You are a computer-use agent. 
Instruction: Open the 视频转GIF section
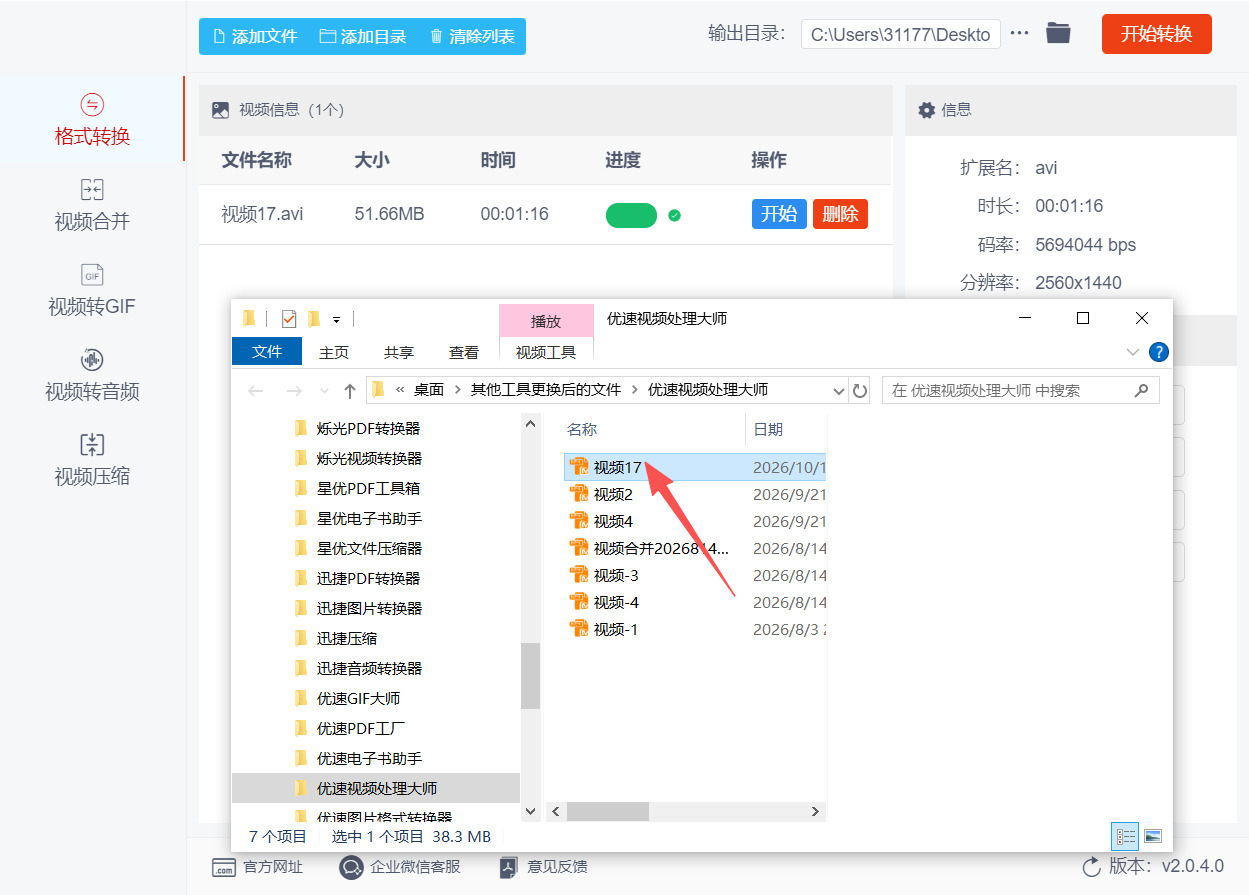(92, 290)
